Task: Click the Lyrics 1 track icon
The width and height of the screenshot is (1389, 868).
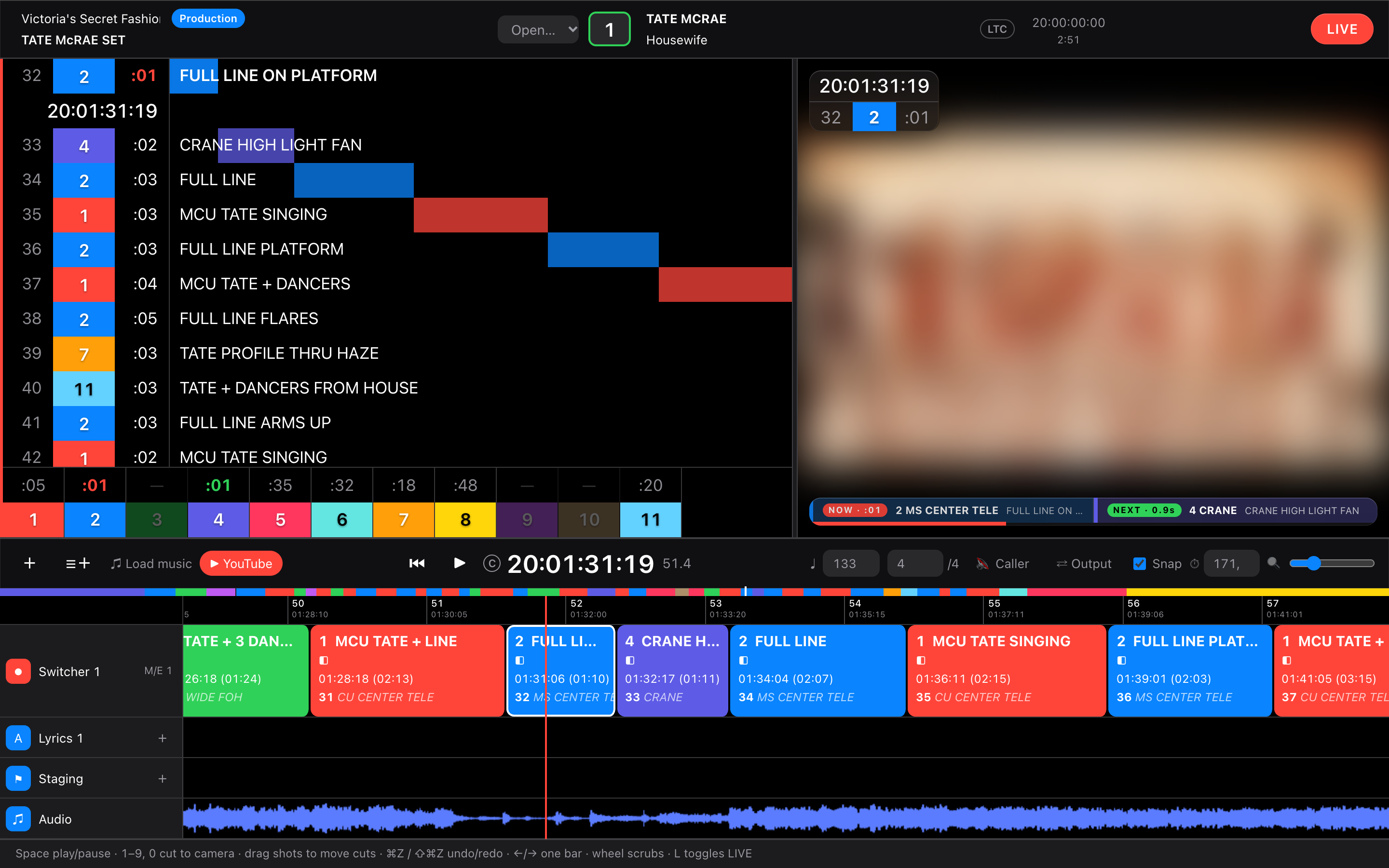Action: tap(18, 738)
